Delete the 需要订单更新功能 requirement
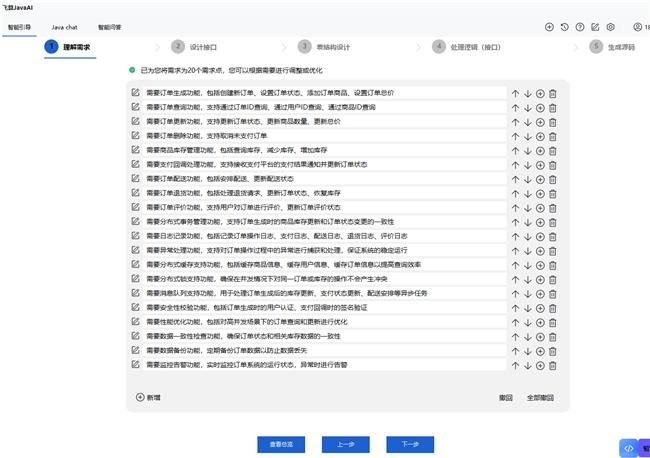The image size is (650, 458). click(553, 123)
